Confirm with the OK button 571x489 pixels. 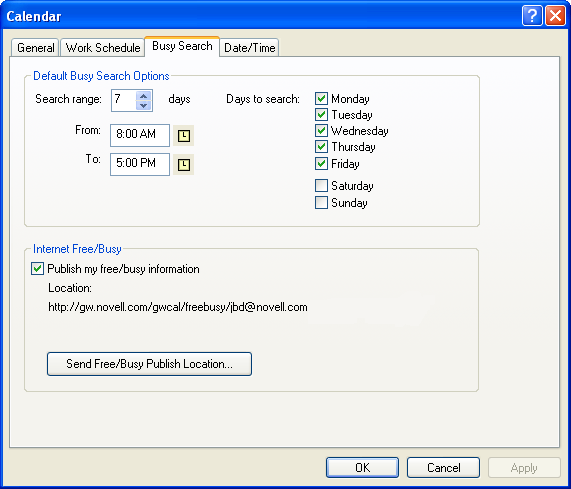pyautogui.click(x=362, y=468)
